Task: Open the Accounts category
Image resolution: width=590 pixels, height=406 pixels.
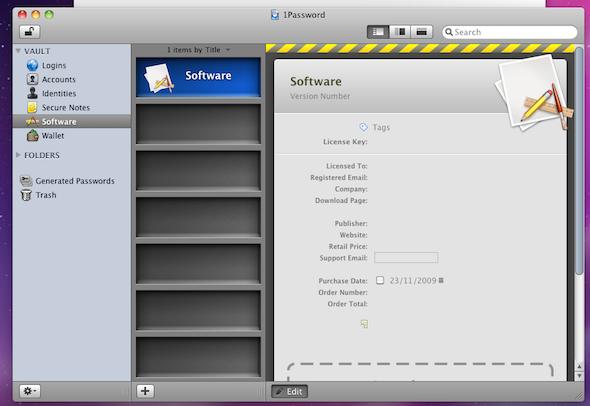Action: (58, 79)
